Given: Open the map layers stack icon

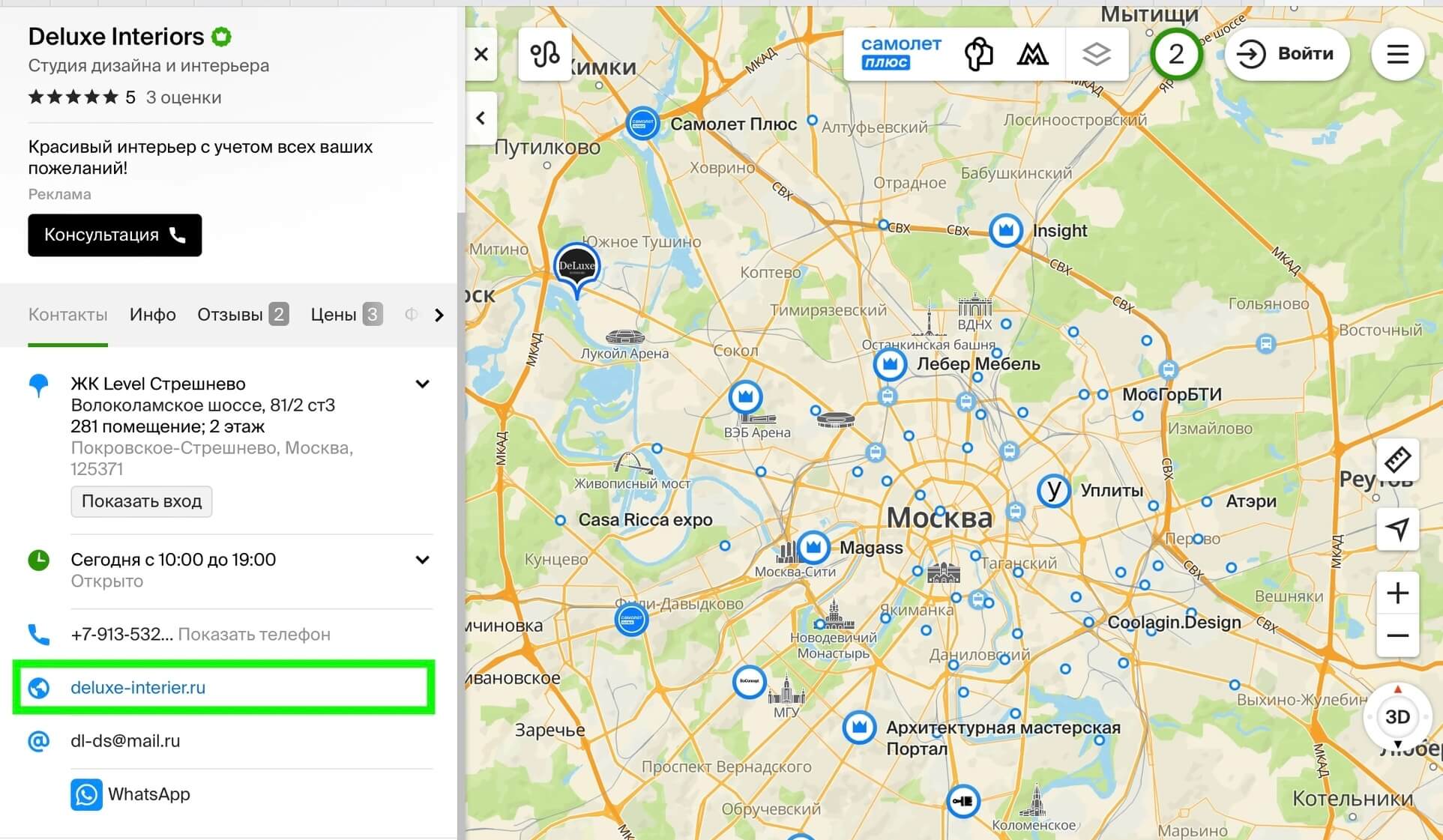Looking at the screenshot, I should tap(1096, 54).
